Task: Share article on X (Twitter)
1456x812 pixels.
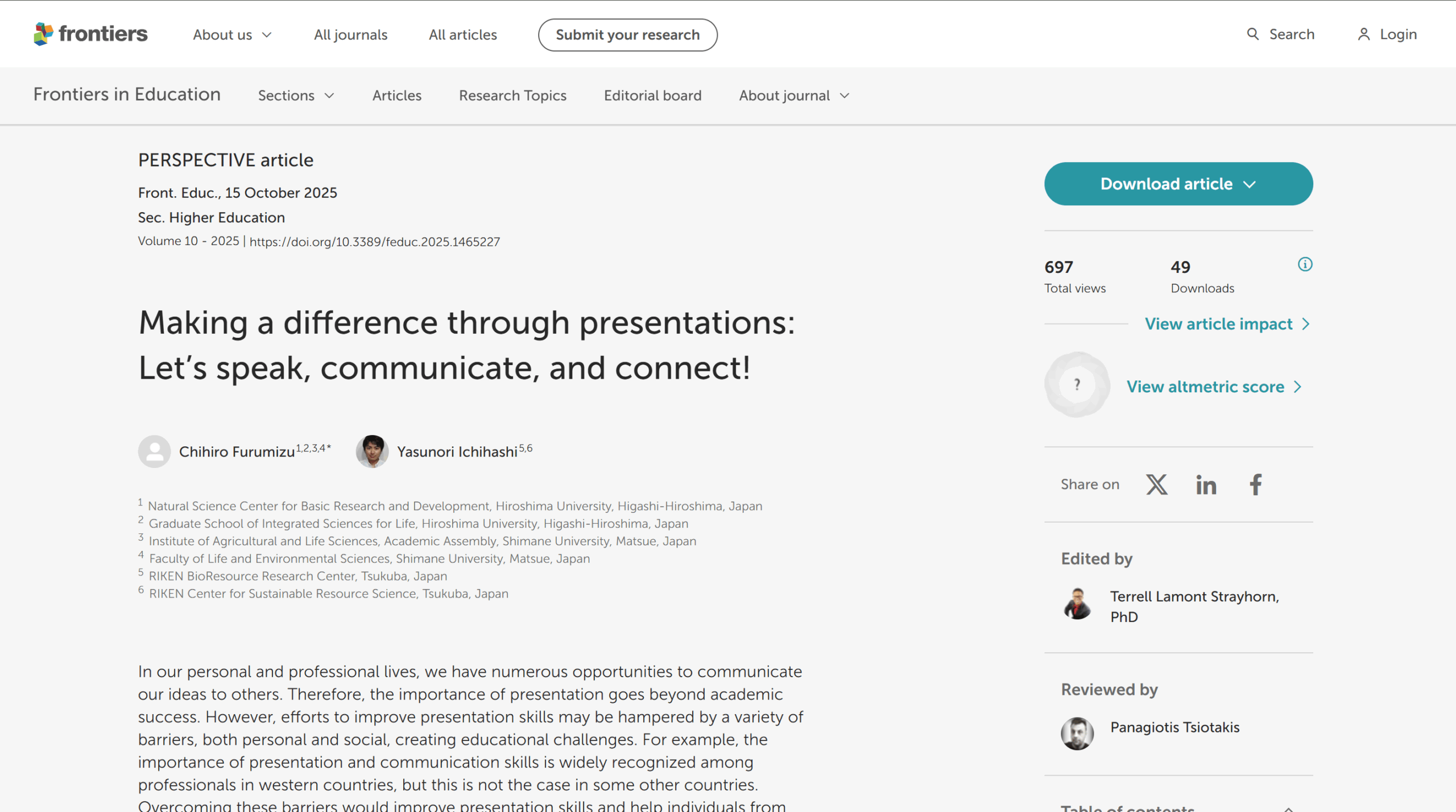Action: [x=1156, y=484]
